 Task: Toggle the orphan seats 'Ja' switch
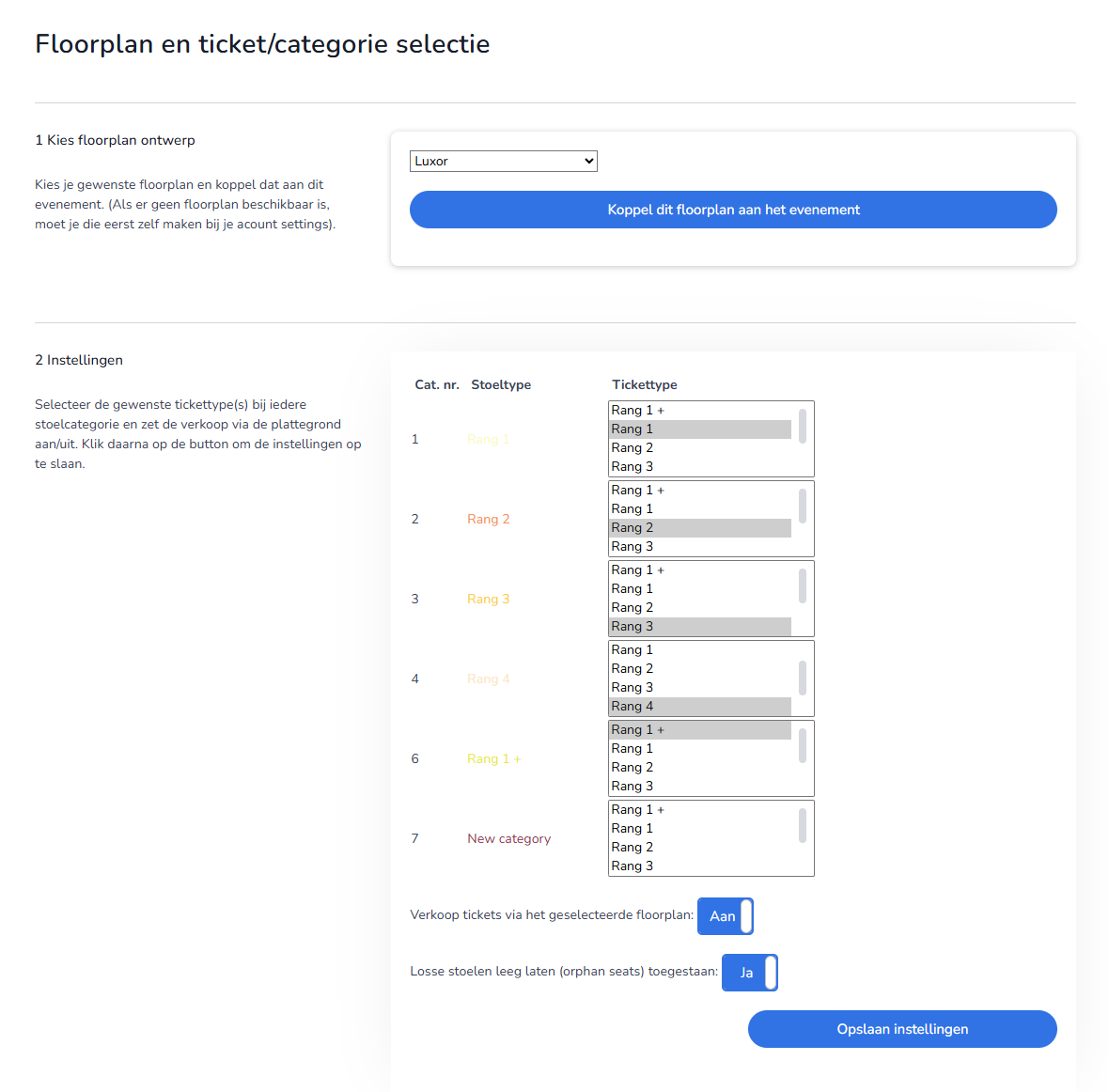(x=749, y=973)
